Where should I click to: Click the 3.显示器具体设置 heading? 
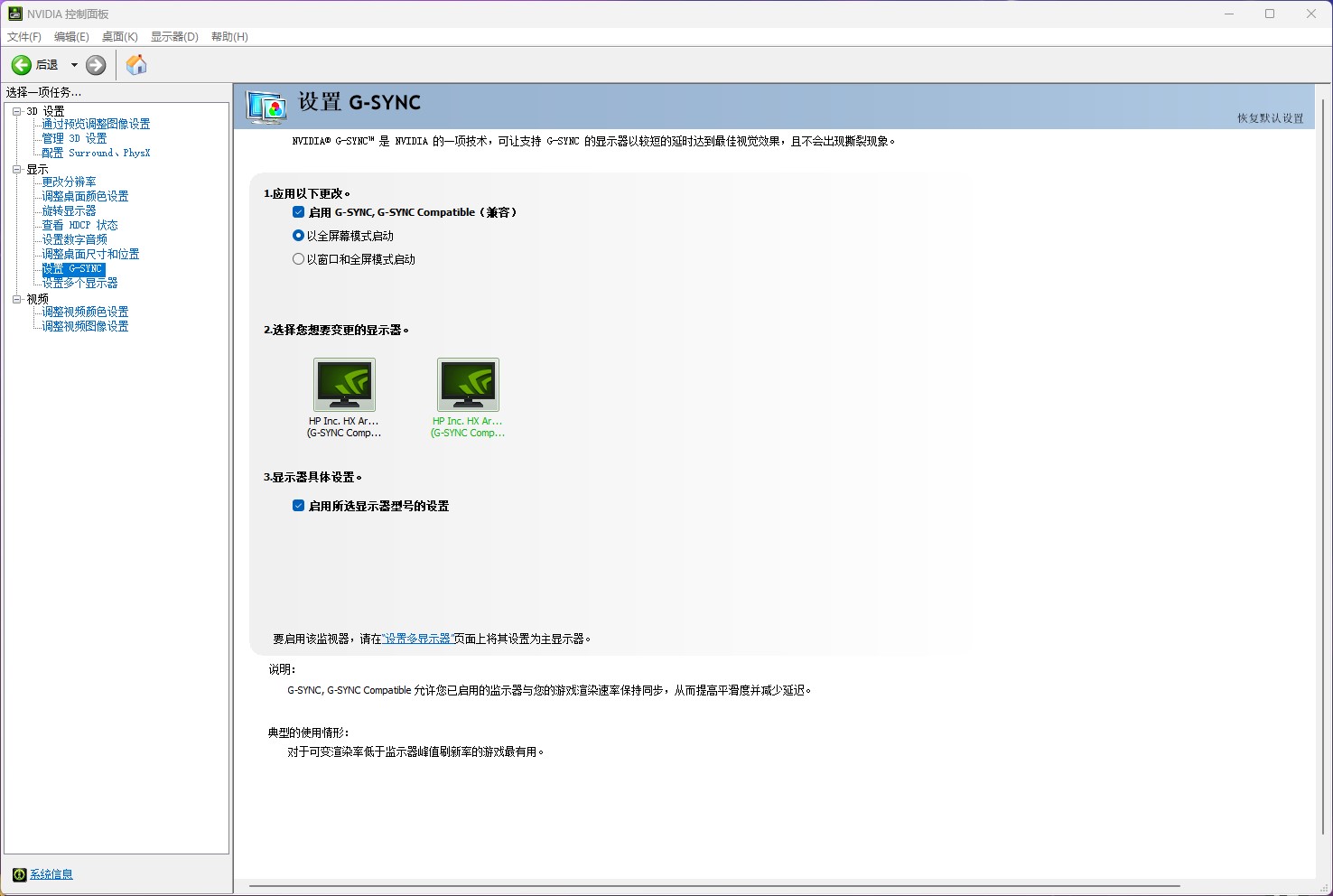point(312,477)
